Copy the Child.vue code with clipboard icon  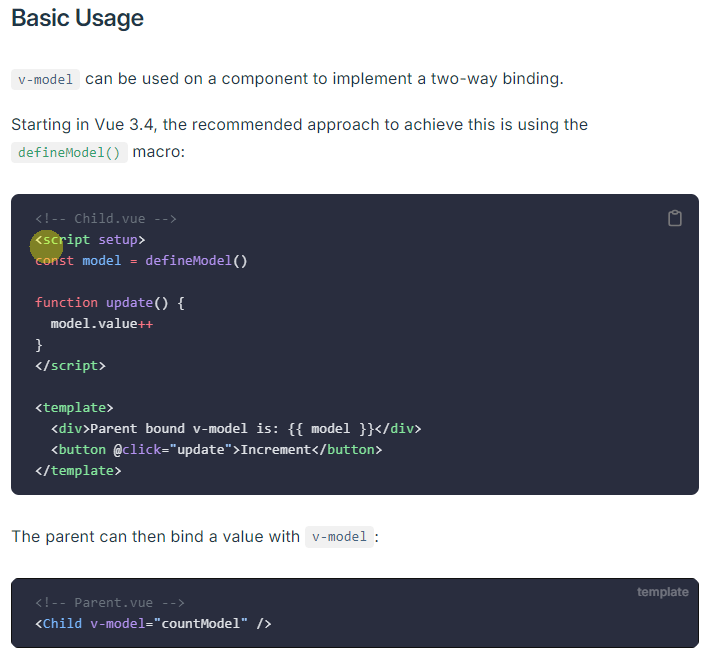point(674,218)
